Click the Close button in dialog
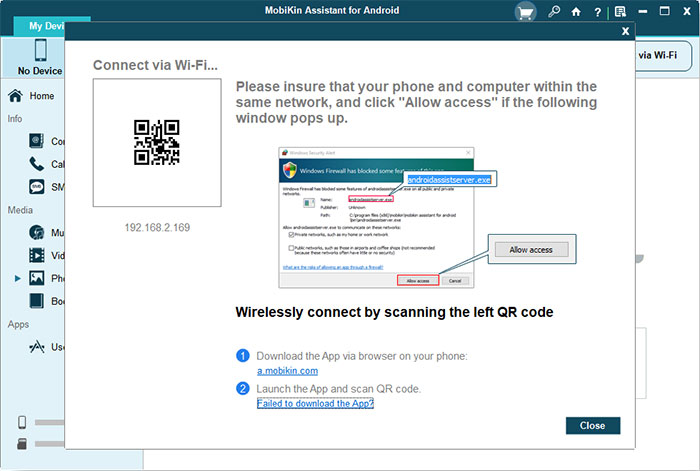 [593, 425]
